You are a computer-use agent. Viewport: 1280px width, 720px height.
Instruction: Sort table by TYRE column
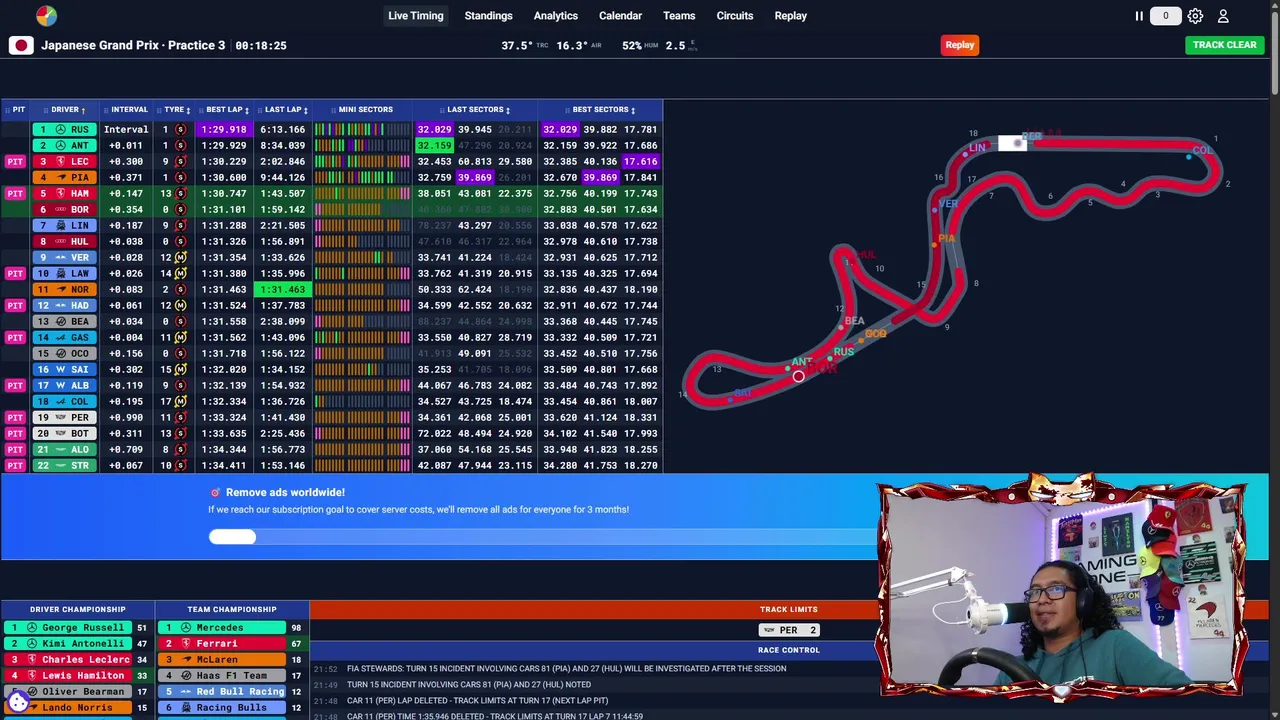click(176, 109)
